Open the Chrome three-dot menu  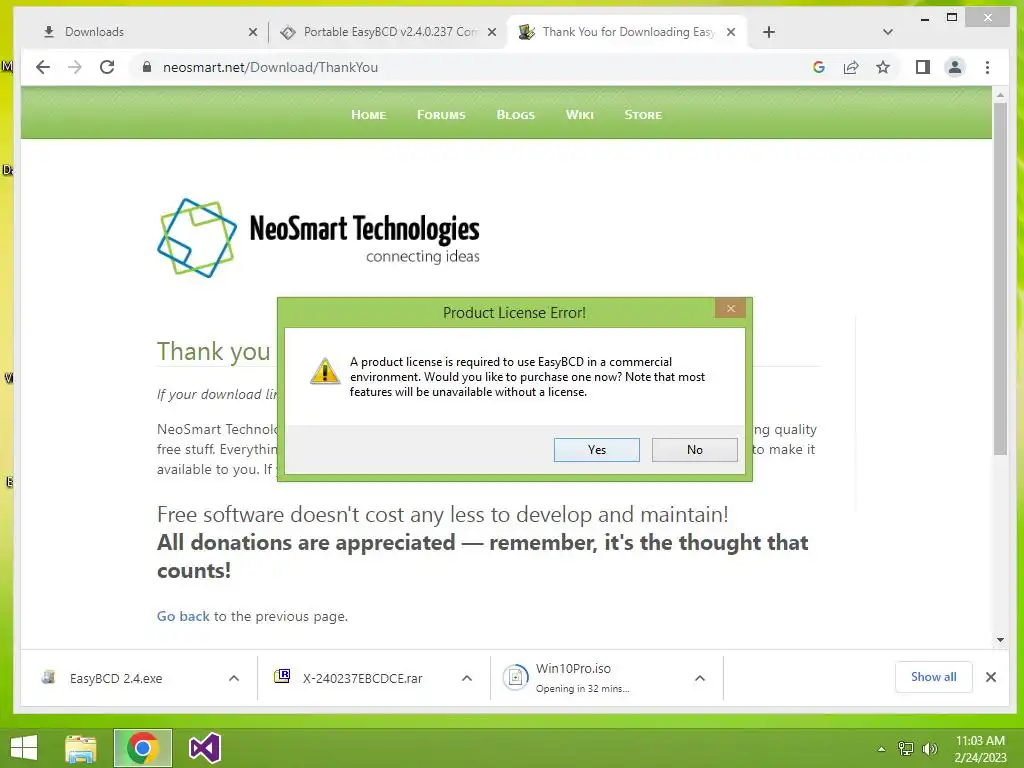point(987,67)
